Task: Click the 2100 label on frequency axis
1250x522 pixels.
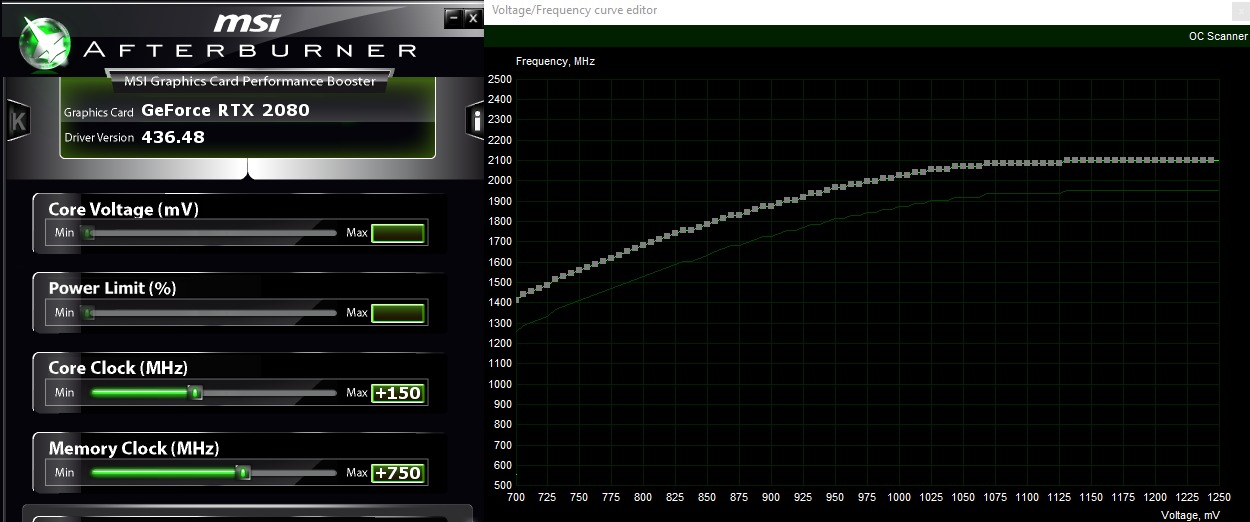Action: (500, 160)
